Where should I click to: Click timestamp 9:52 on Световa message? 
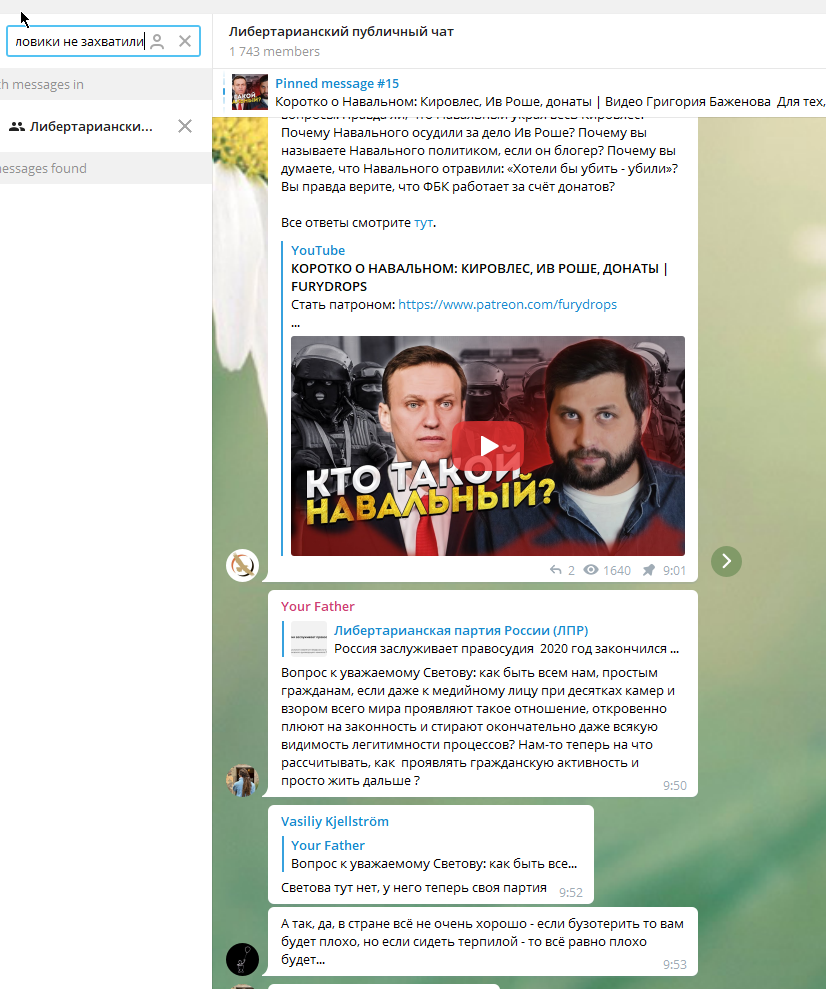coord(571,892)
